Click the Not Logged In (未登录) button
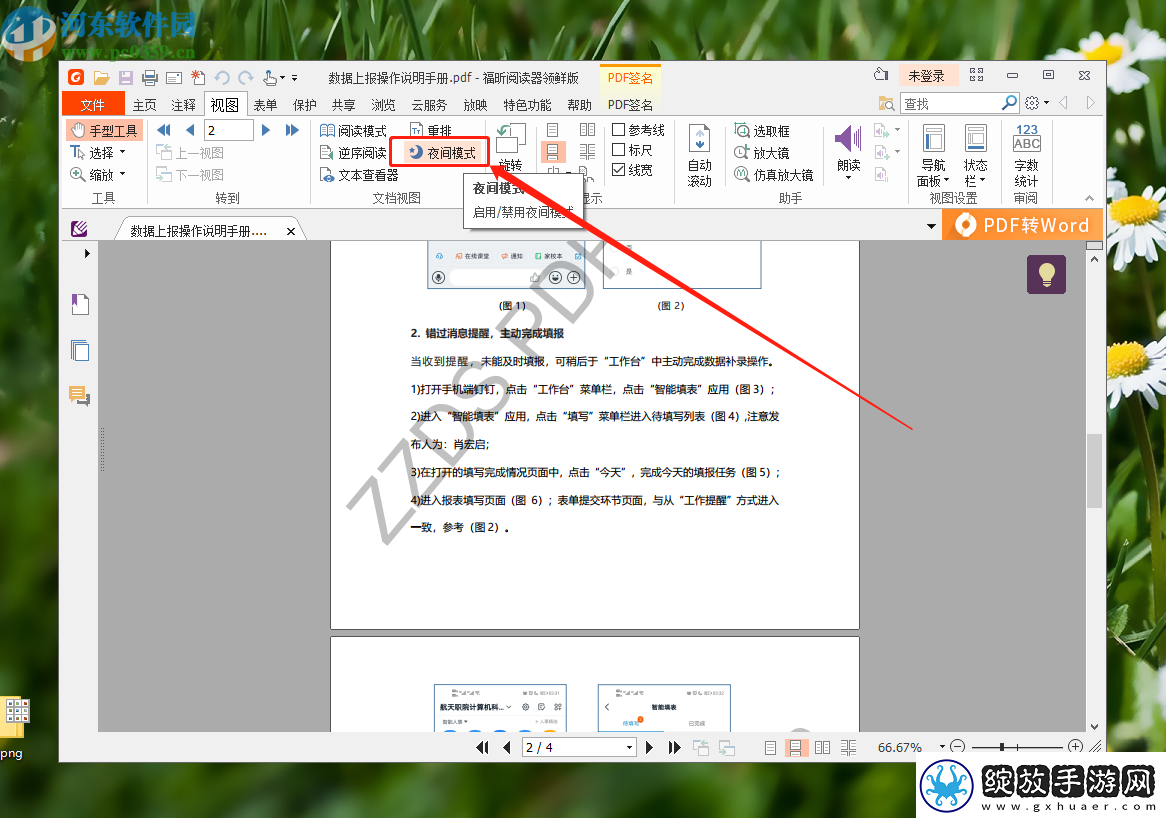The width and height of the screenshot is (1166, 818). point(927,76)
